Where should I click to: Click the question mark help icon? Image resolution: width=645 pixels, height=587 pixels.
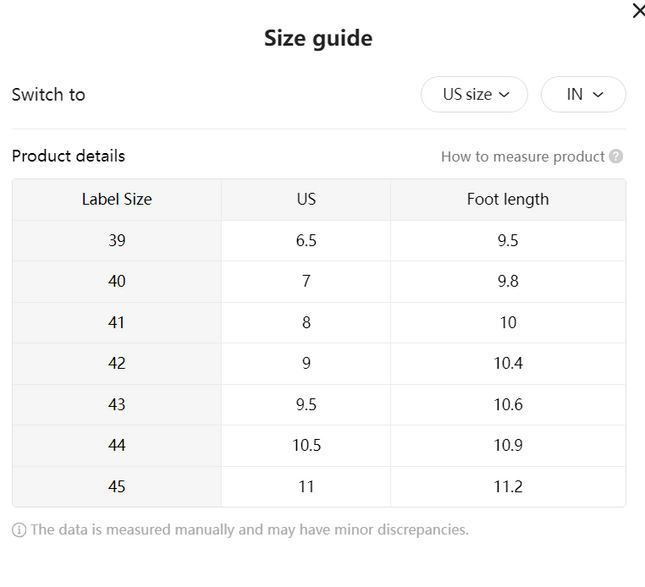coord(616,156)
